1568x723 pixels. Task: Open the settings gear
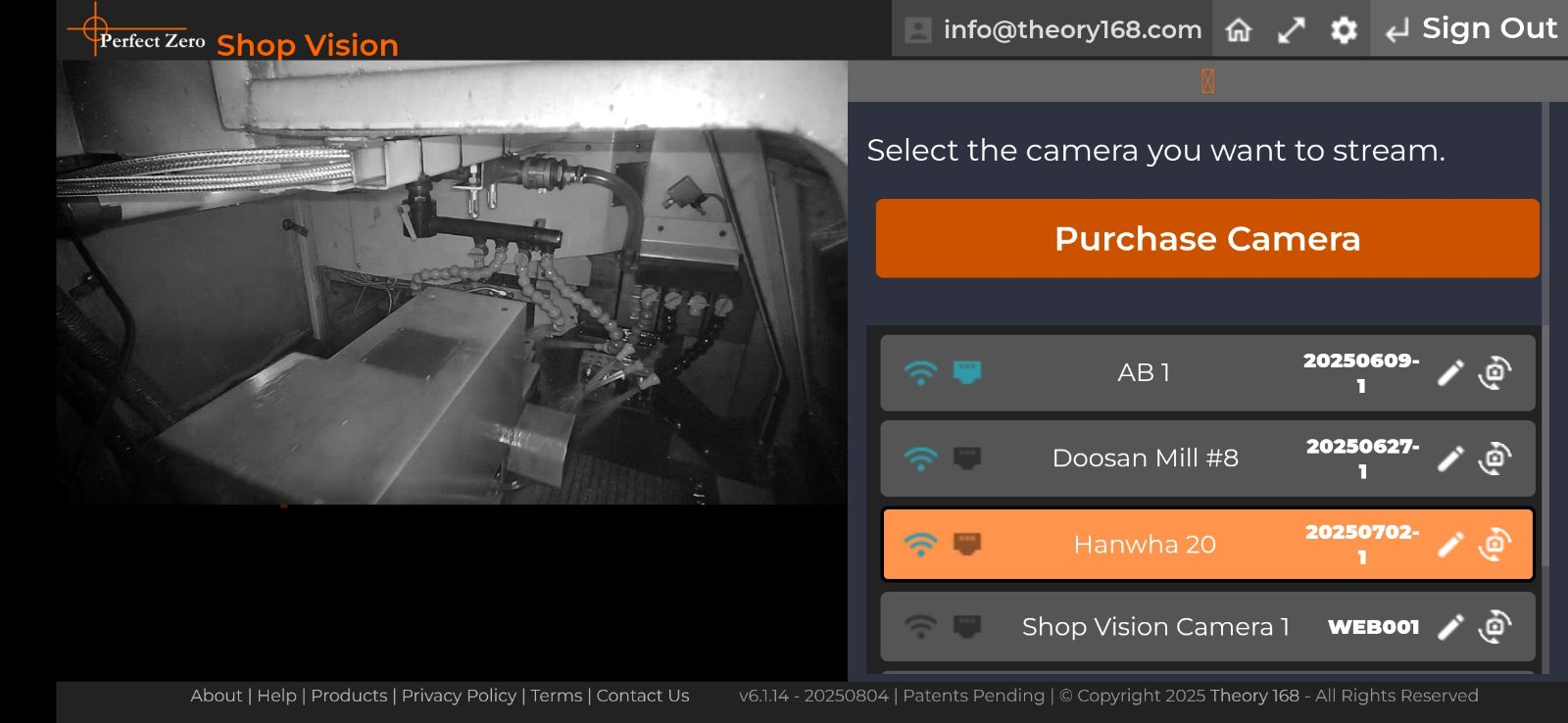(x=1344, y=30)
